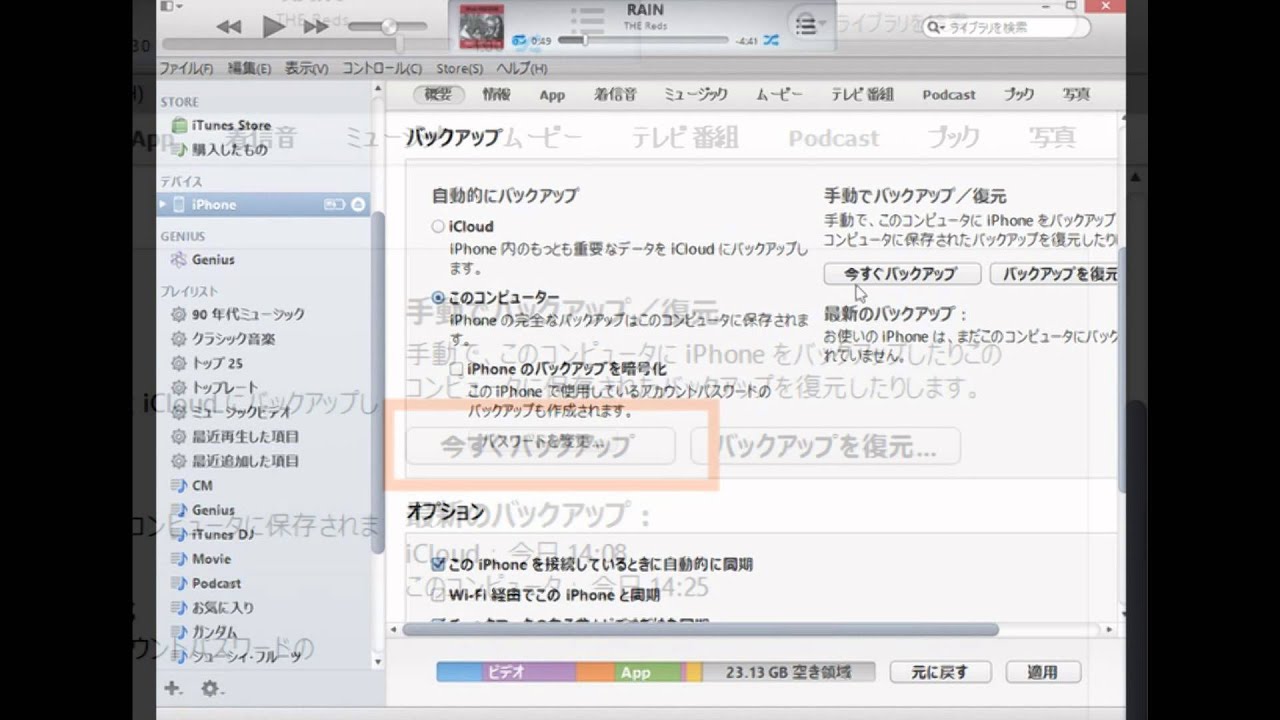The height and width of the screenshot is (720, 1280).
Task: Click the RAIN album artwork thumbnail
Action: pos(482,27)
